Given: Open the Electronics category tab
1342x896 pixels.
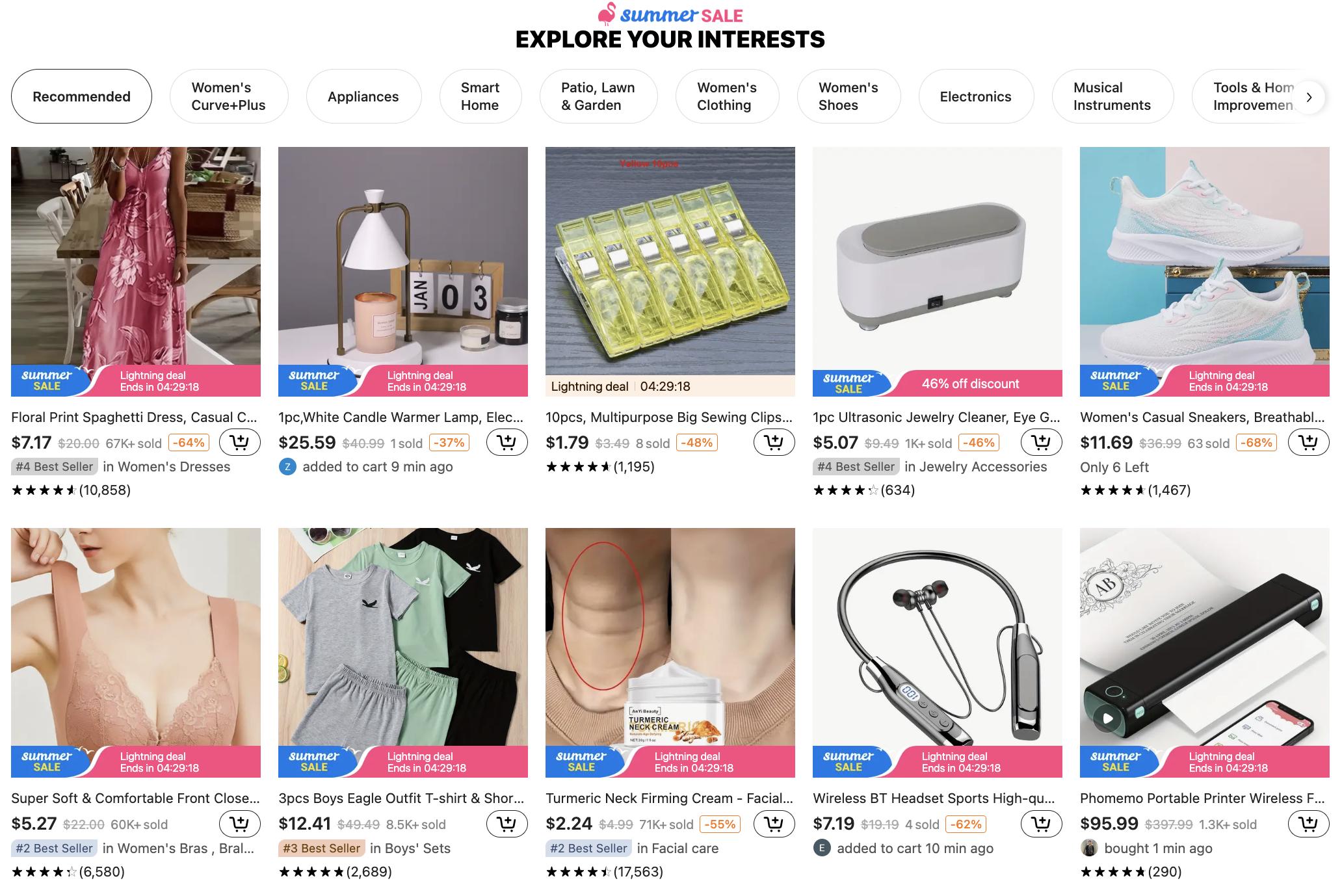Looking at the screenshot, I should point(975,96).
